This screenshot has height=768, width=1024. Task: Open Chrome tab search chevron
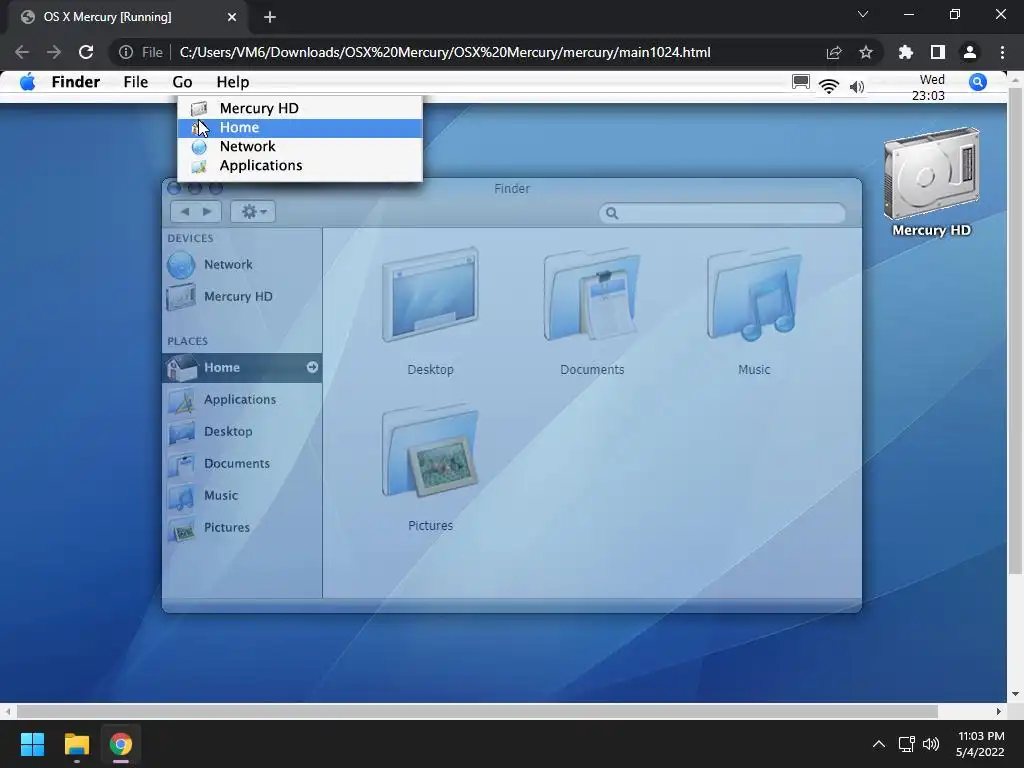(863, 14)
